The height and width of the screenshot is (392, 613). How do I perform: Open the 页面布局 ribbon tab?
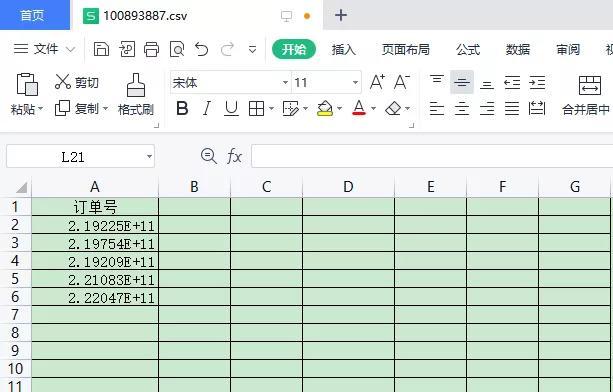tap(405, 49)
